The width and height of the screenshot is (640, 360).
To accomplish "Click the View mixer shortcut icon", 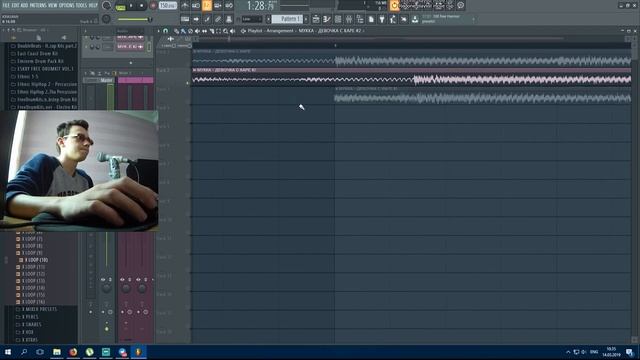I will (x=349, y=19).
